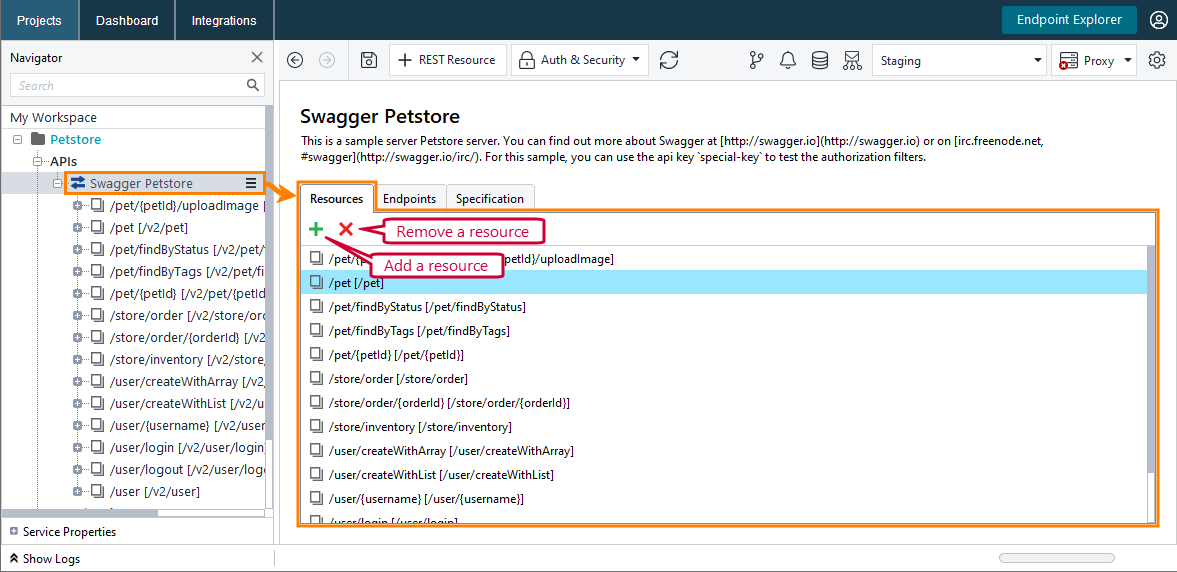This screenshot has width=1177, height=572.
Task: Click the Navigator horizontal scrollbar
Action: 80,513
